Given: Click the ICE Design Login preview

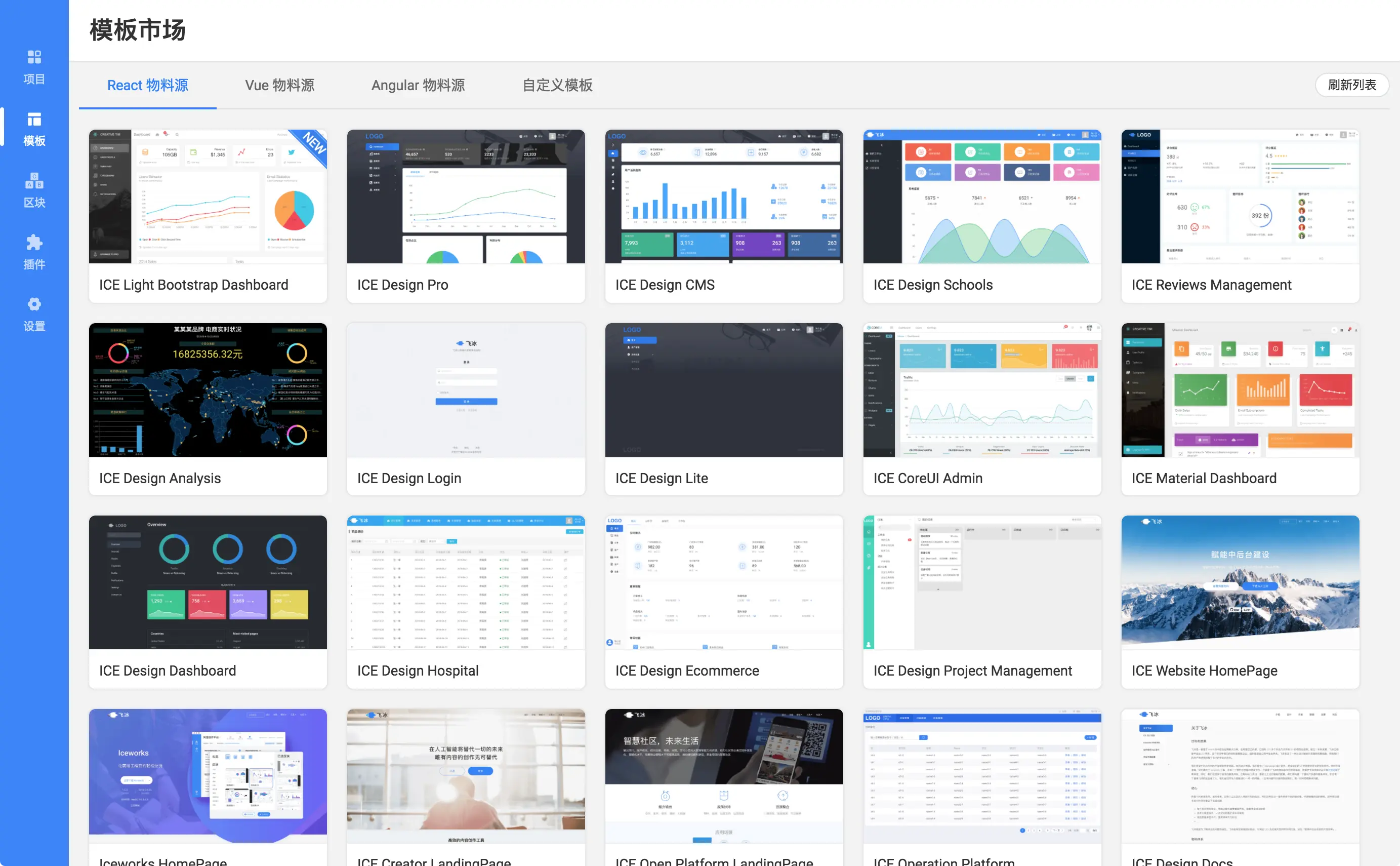Looking at the screenshot, I should click(x=465, y=390).
